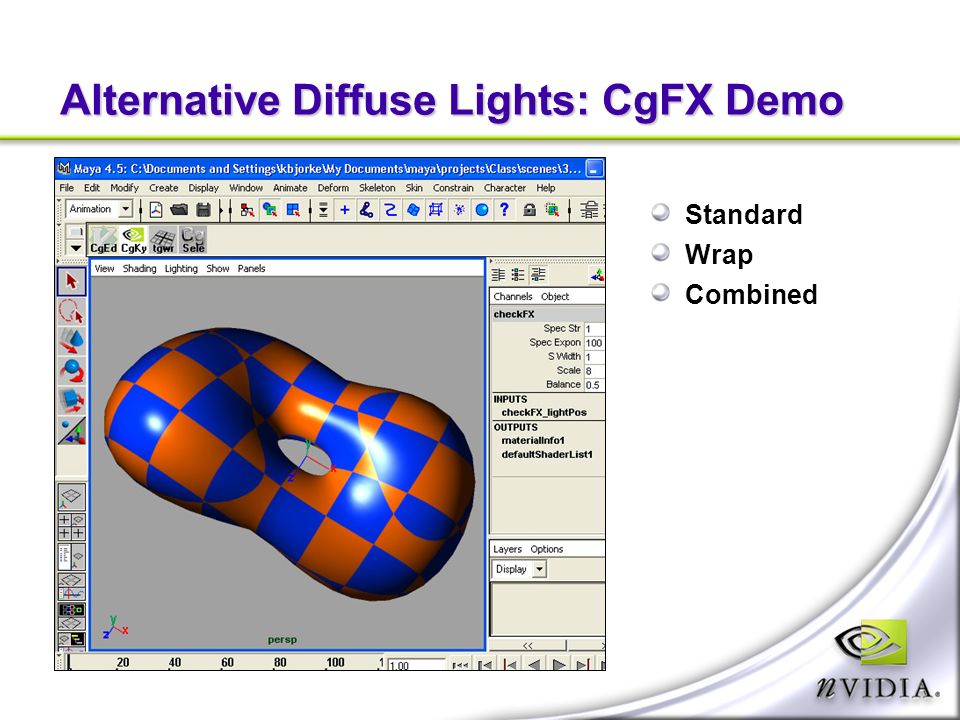This screenshot has width=960, height=720.
Task: Click the CgKy NVIDIA shelf button
Action: tap(133, 239)
